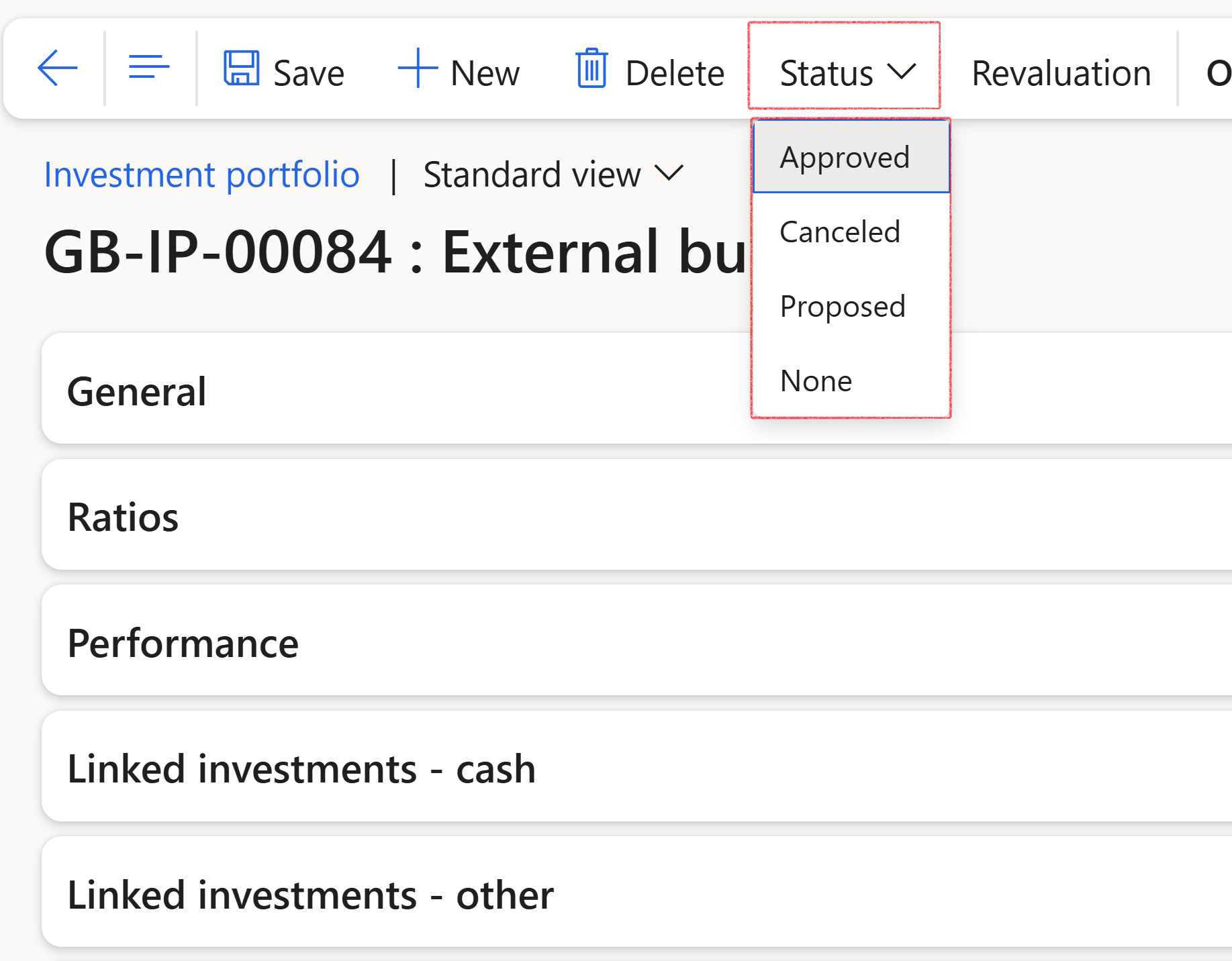Viewport: 1232px width, 961px height.
Task: Follow the Investment portfolio link
Action: click(x=201, y=174)
